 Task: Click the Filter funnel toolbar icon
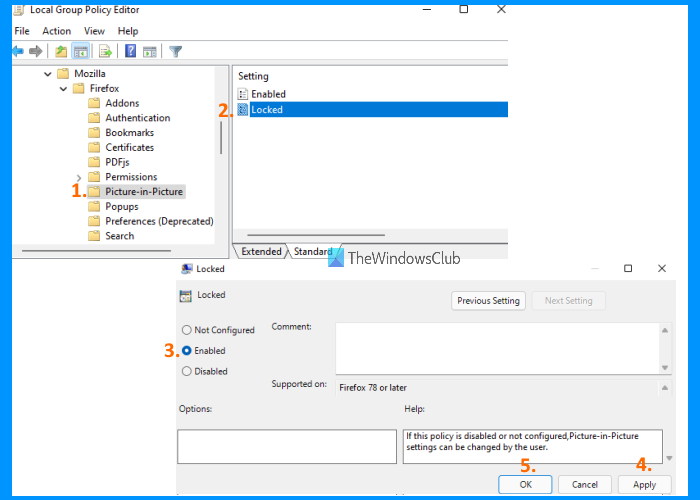175,52
